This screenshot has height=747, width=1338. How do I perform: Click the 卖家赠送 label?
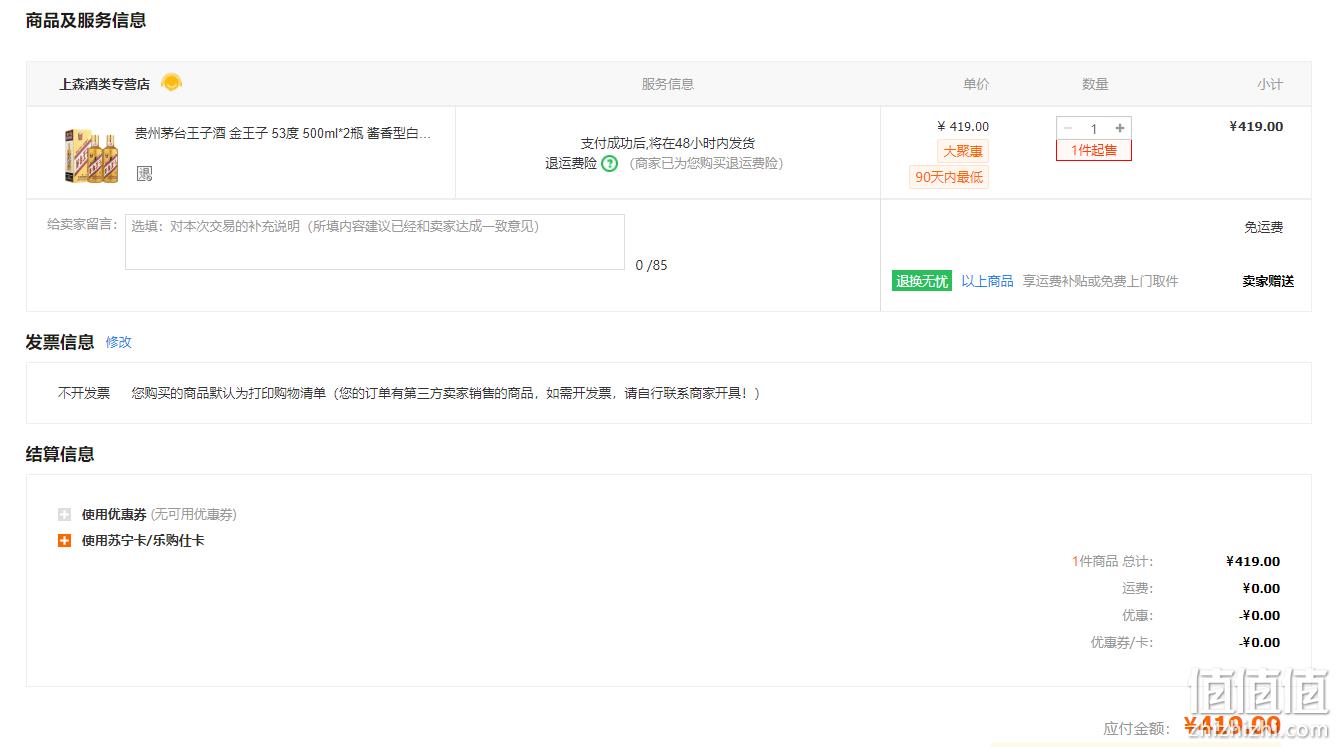pos(1268,281)
